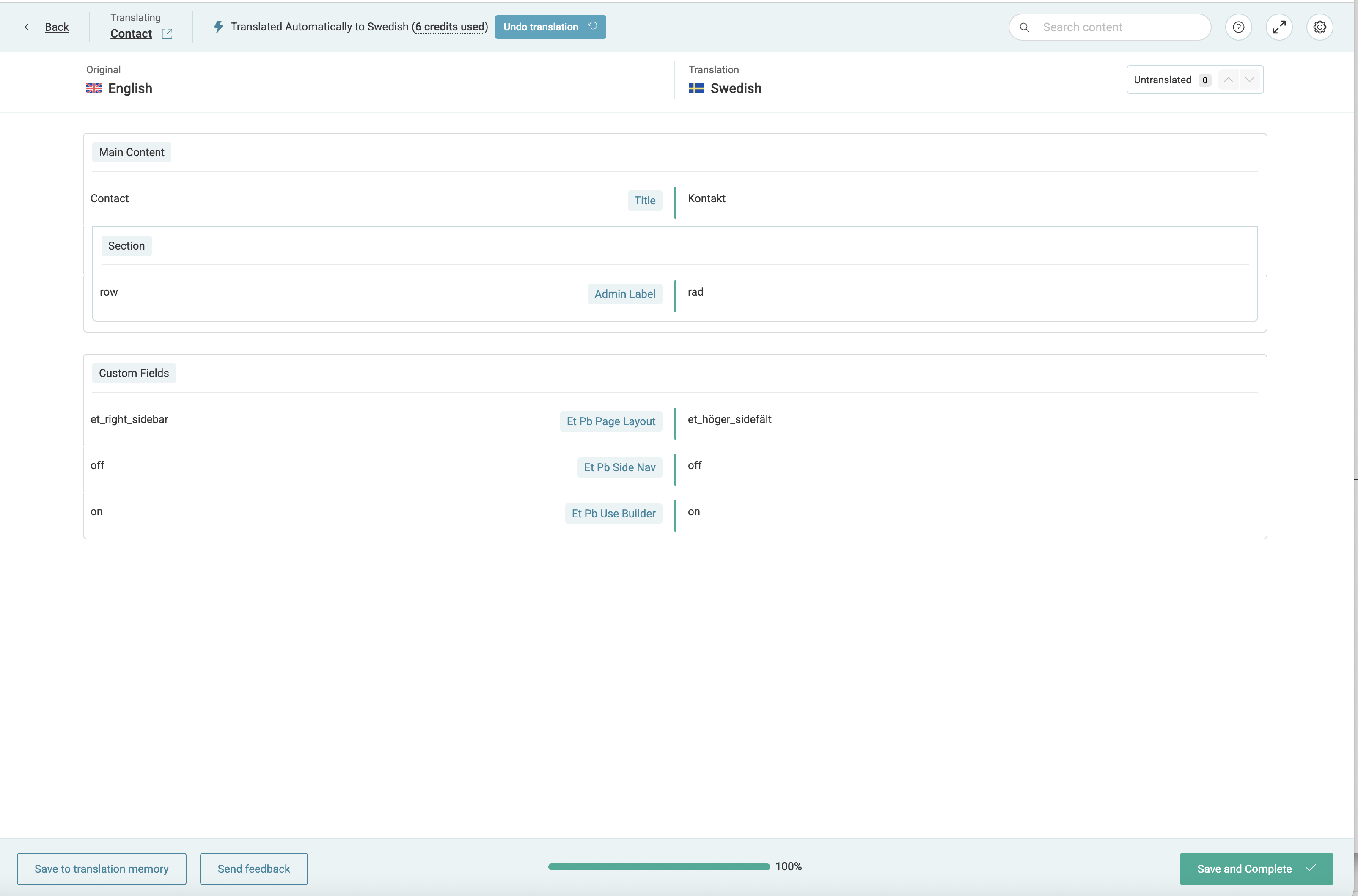Click the translation progress bar
The width and height of the screenshot is (1358, 896).
pyautogui.click(x=659, y=866)
